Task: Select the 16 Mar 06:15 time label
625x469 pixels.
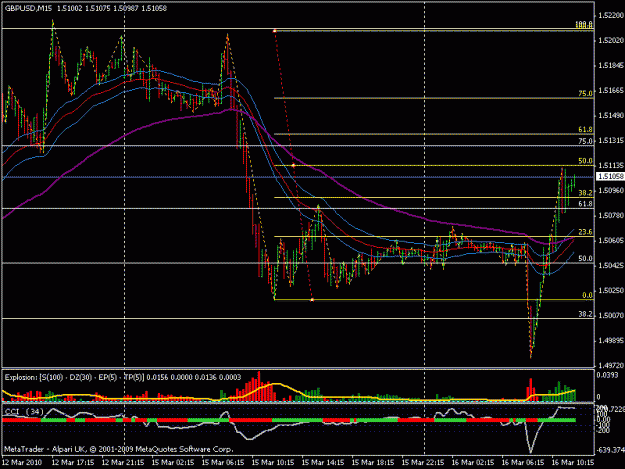Action: pos(523,463)
